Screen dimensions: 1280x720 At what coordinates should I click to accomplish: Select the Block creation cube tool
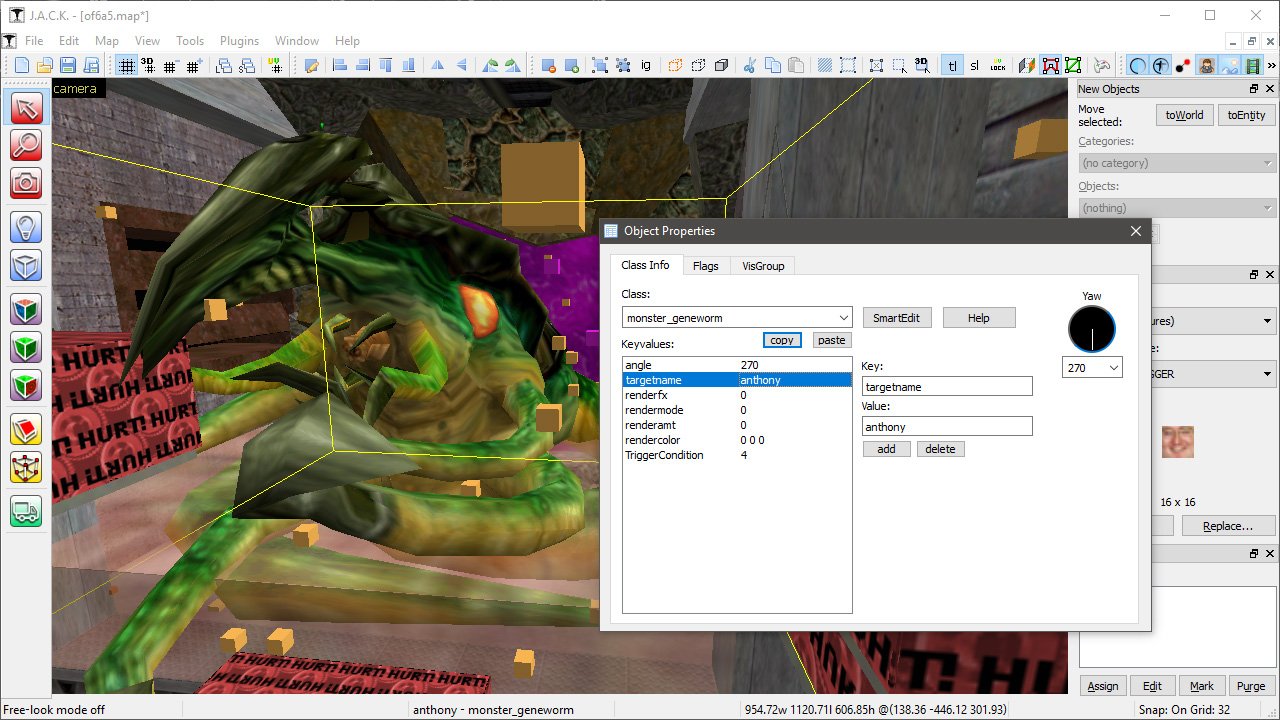pos(26,265)
